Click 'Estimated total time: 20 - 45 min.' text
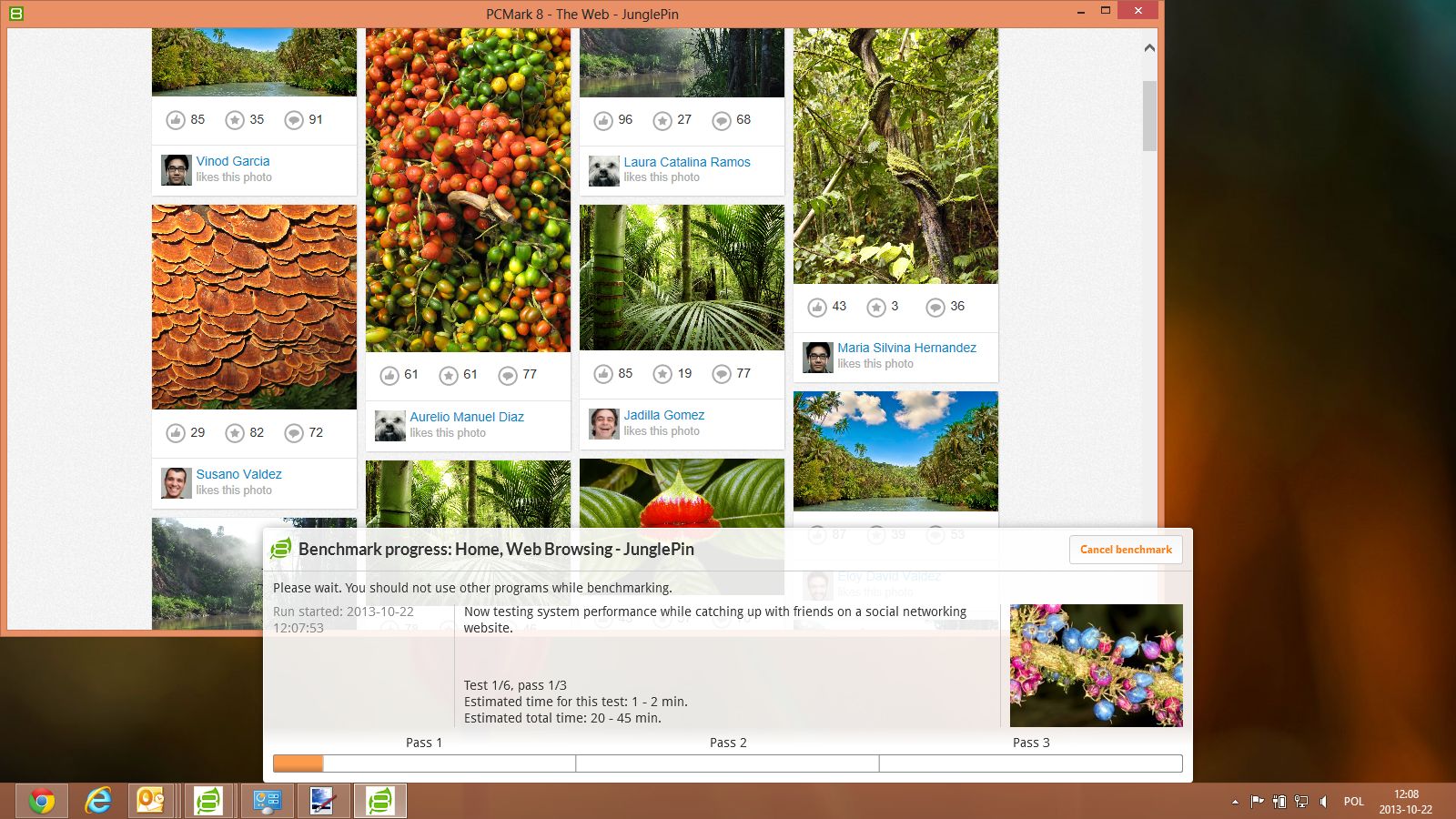Screen dimensions: 1456x819 [562, 718]
